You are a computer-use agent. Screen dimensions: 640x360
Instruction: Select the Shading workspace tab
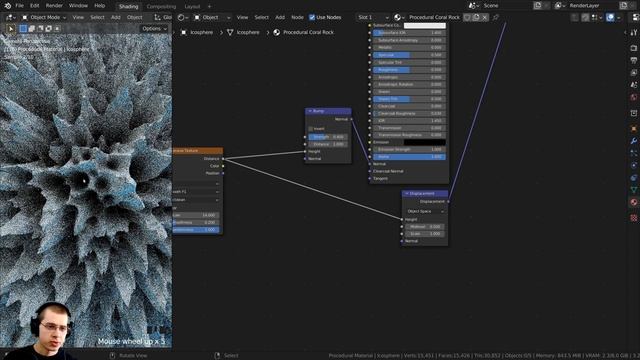[x=129, y=7]
